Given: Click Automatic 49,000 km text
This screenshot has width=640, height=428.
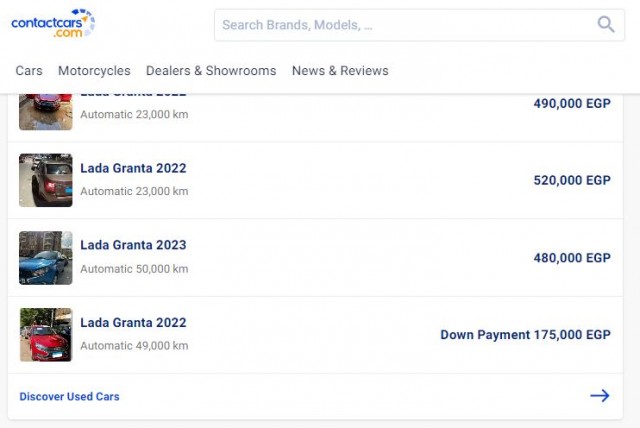Looking at the screenshot, I should [x=134, y=346].
